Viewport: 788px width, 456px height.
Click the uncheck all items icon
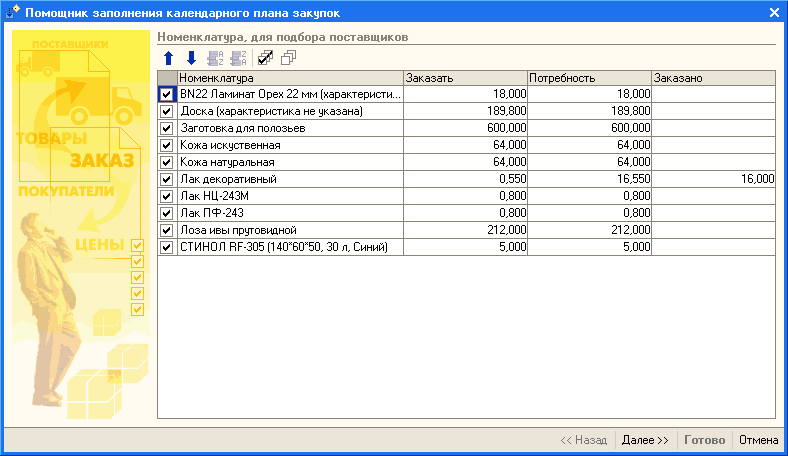(x=288, y=58)
